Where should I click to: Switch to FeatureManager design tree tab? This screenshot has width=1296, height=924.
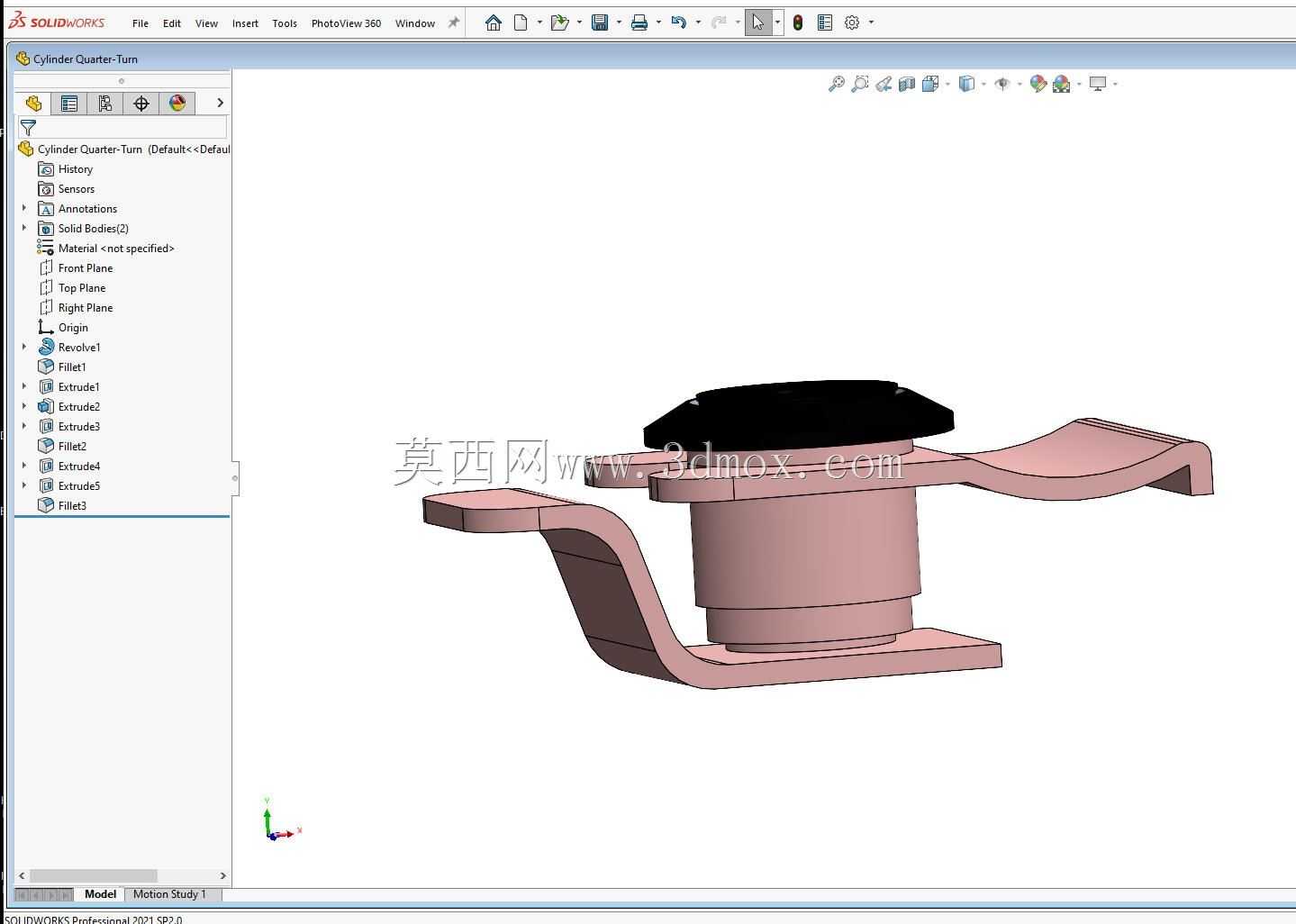pos(33,104)
